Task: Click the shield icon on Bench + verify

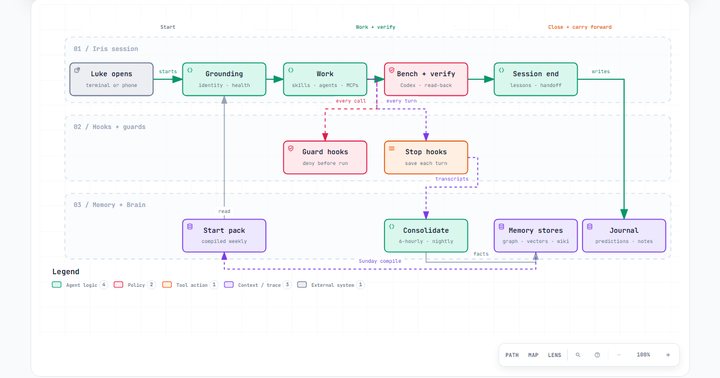Action: coord(392,70)
